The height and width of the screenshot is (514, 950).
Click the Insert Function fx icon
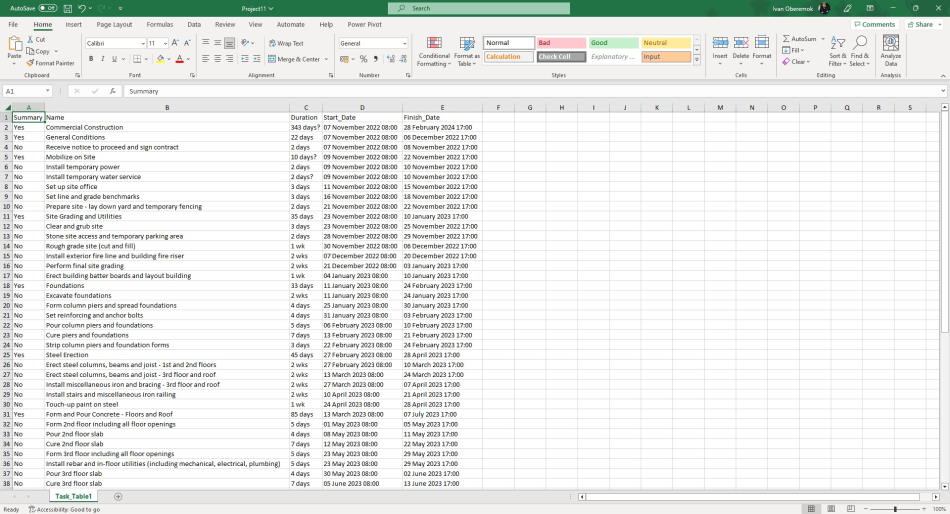[x=113, y=91]
